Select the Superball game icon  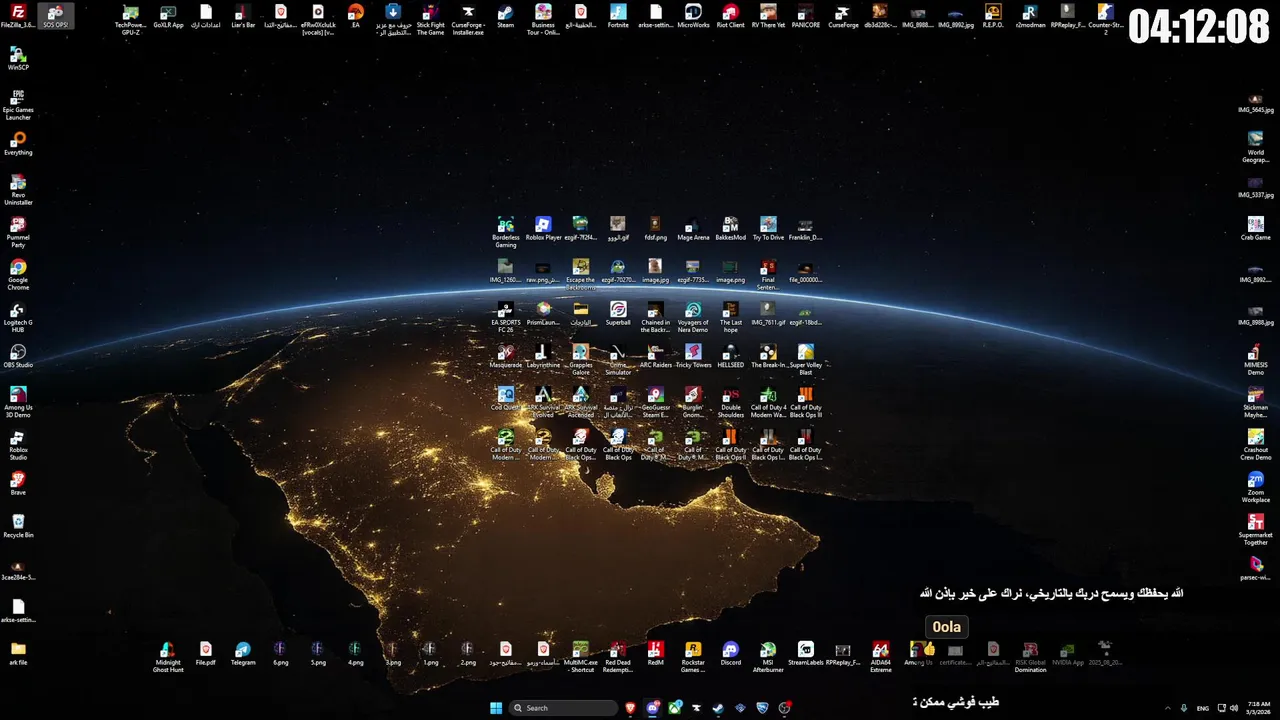pyautogui.click(x=618, y=314)
